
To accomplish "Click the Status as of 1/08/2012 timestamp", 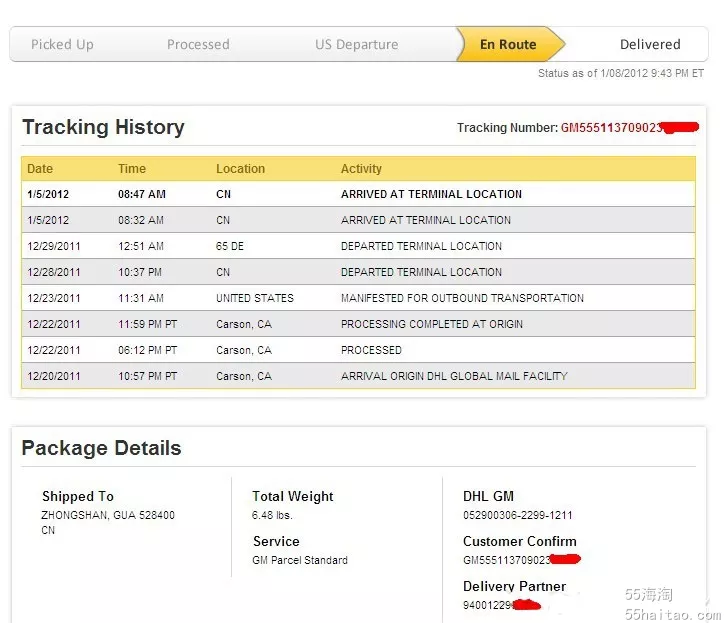I will (621, 73).
